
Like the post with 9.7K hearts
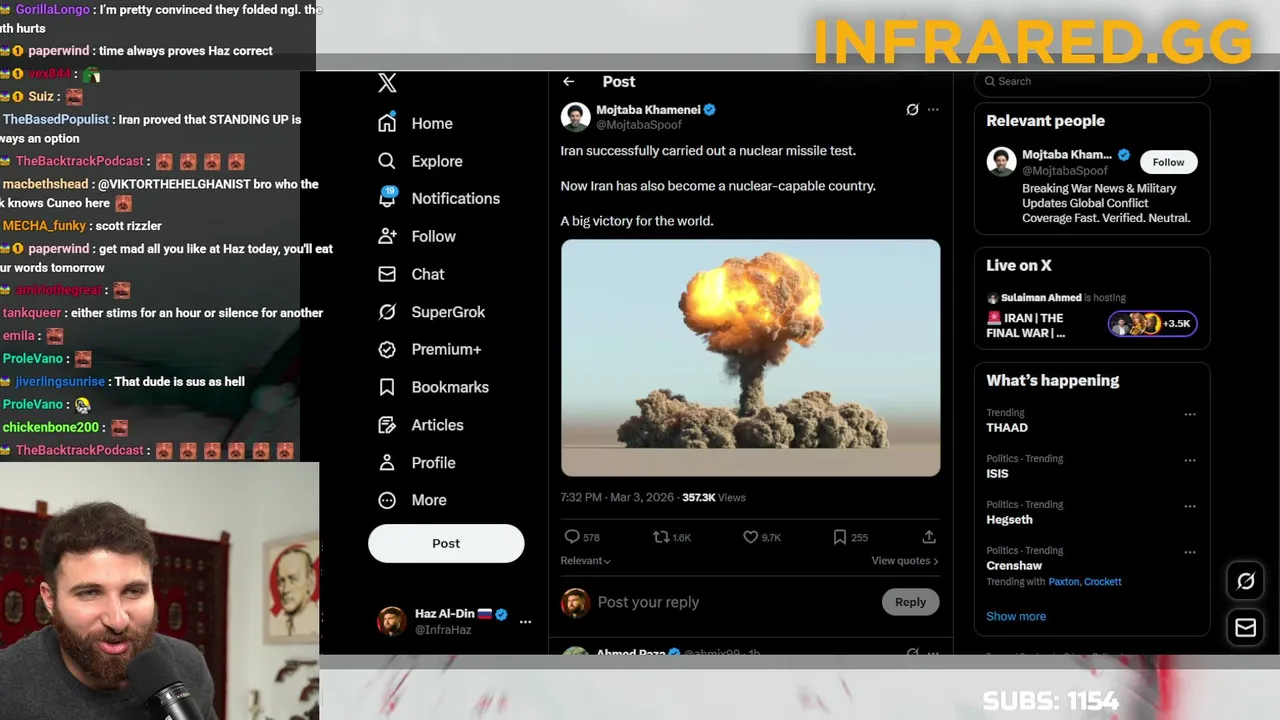pos(750,537)
